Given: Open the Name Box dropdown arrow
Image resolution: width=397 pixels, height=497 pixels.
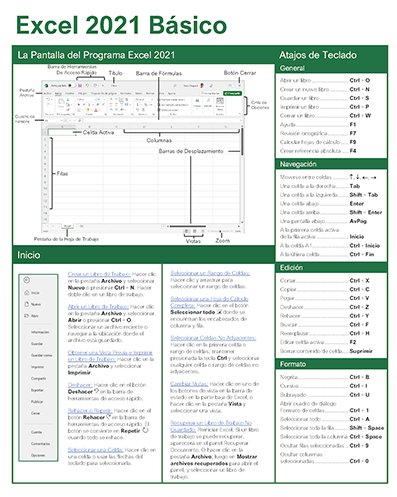Looking at the screenshot, I should 61,121.
